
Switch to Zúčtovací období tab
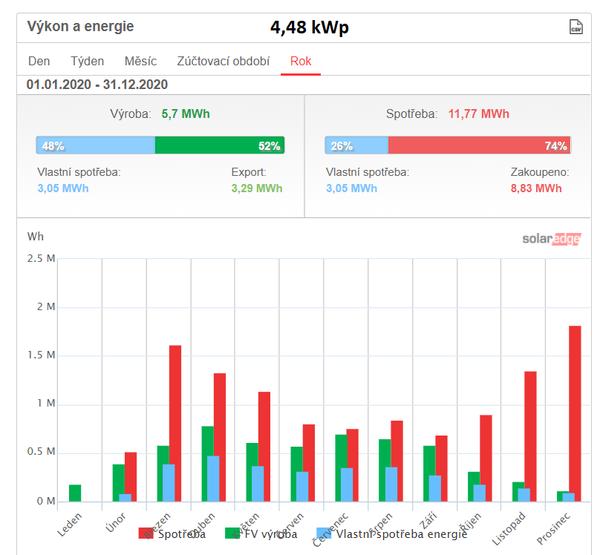tap(223, 61)
